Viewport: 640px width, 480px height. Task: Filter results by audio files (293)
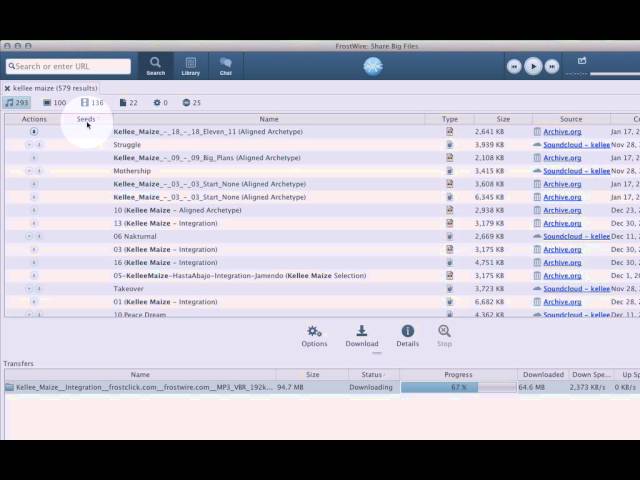pyautogui.click(x=17, y=102)
